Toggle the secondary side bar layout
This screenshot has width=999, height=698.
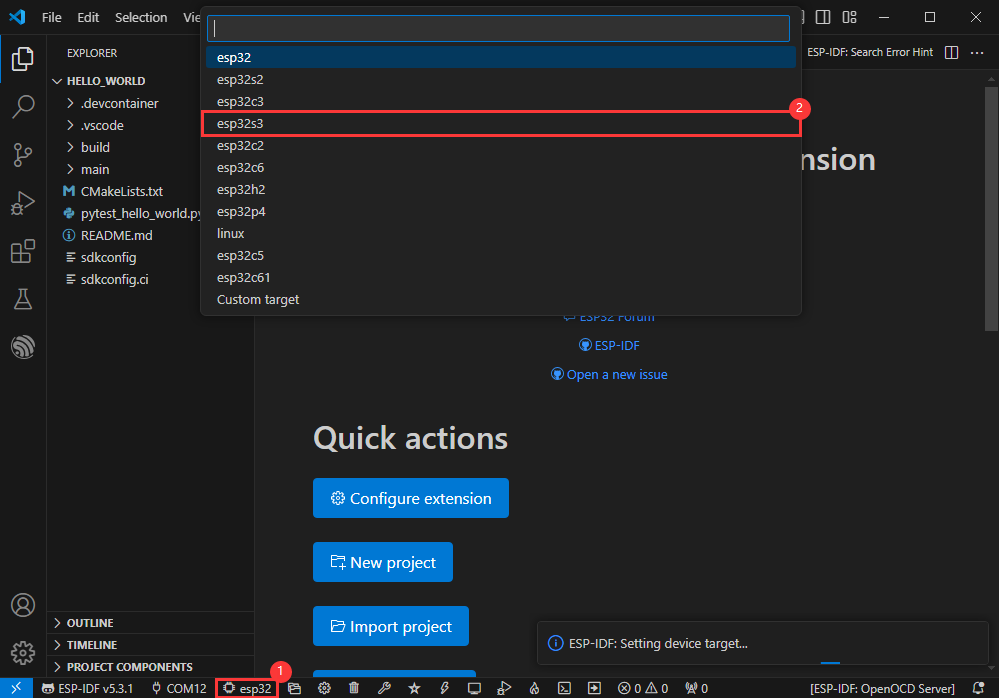pyautogui.click(x=823, y=17)
